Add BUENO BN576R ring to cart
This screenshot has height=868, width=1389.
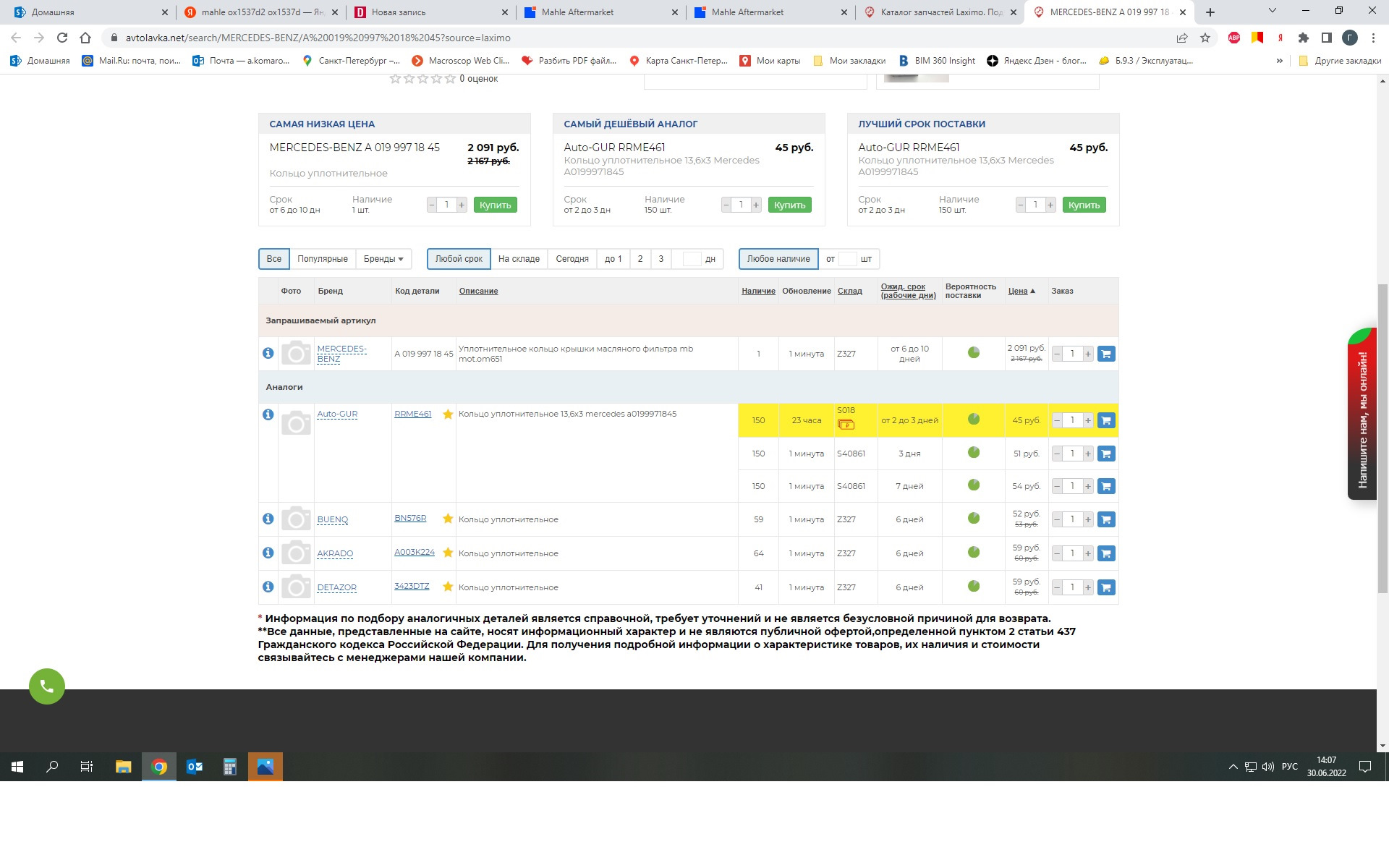point(1106,519)
